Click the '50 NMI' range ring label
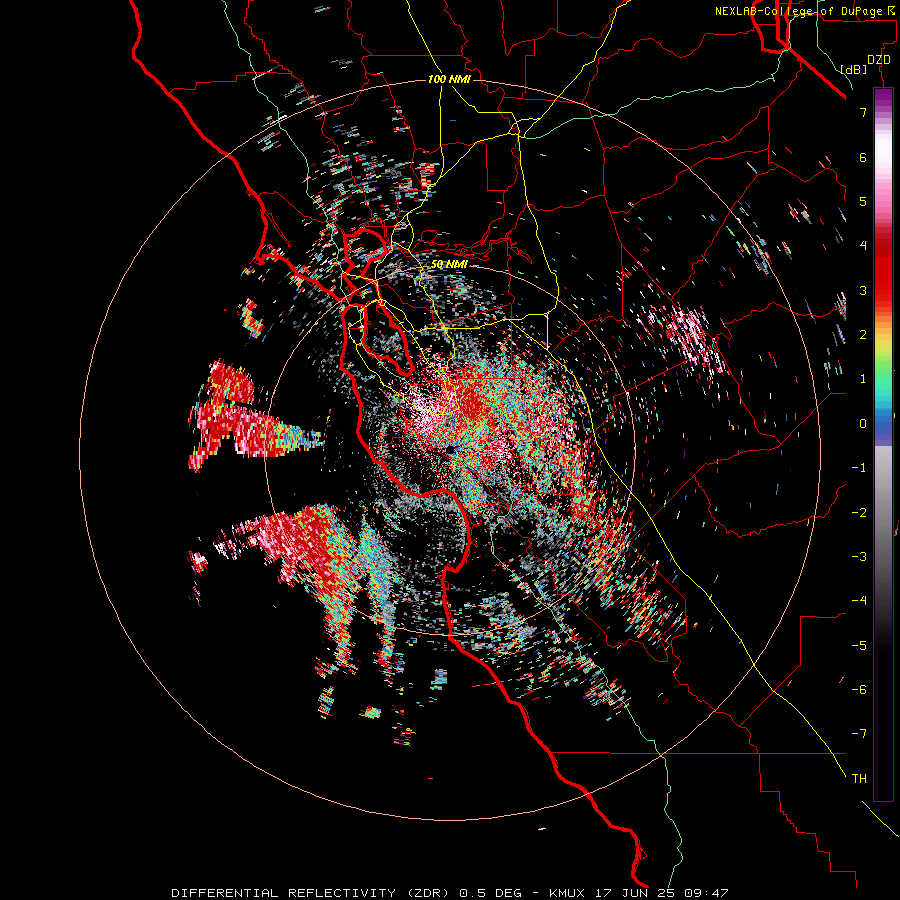 click(449, 264)
